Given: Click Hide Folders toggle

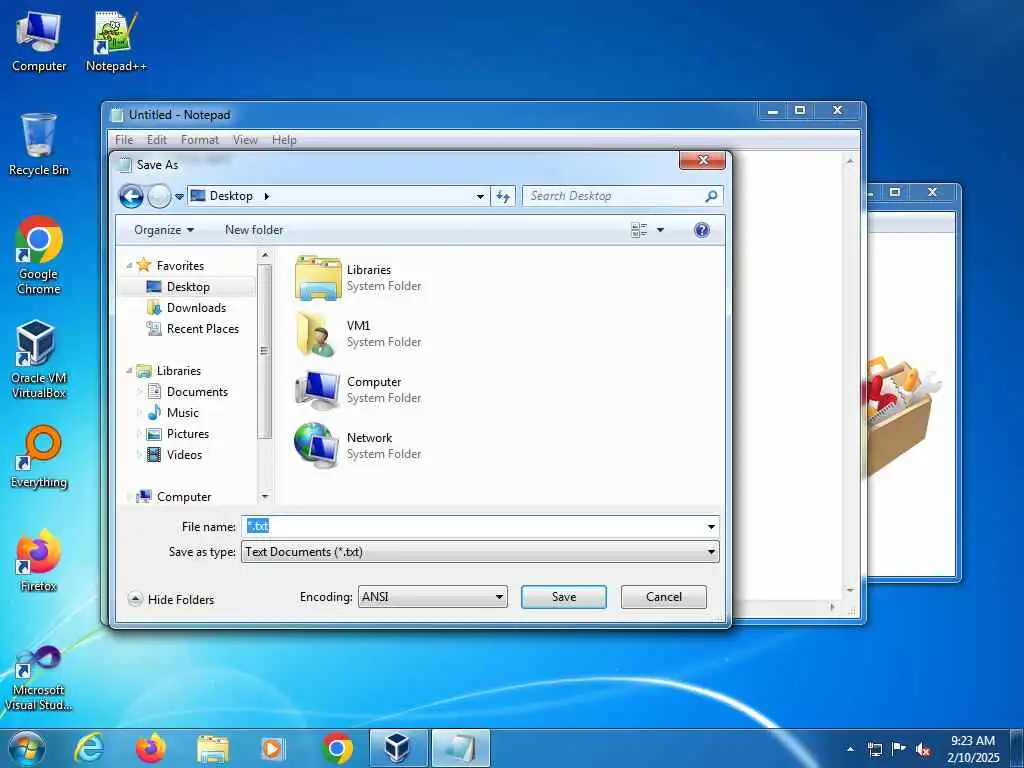Looking at the screenshot, I should click(x=172, y=600).
